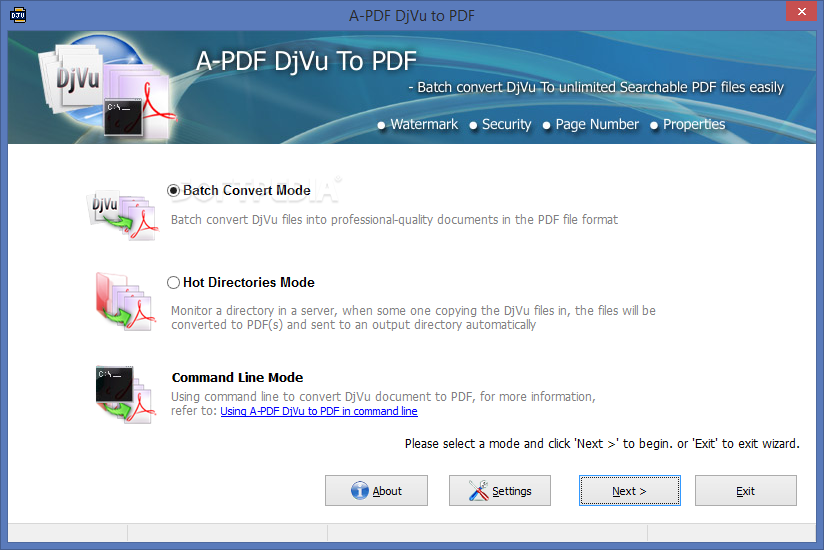The image size is (824, 550).
Task: Click the Properties feature text in the banner
Action: click(694, 124)
